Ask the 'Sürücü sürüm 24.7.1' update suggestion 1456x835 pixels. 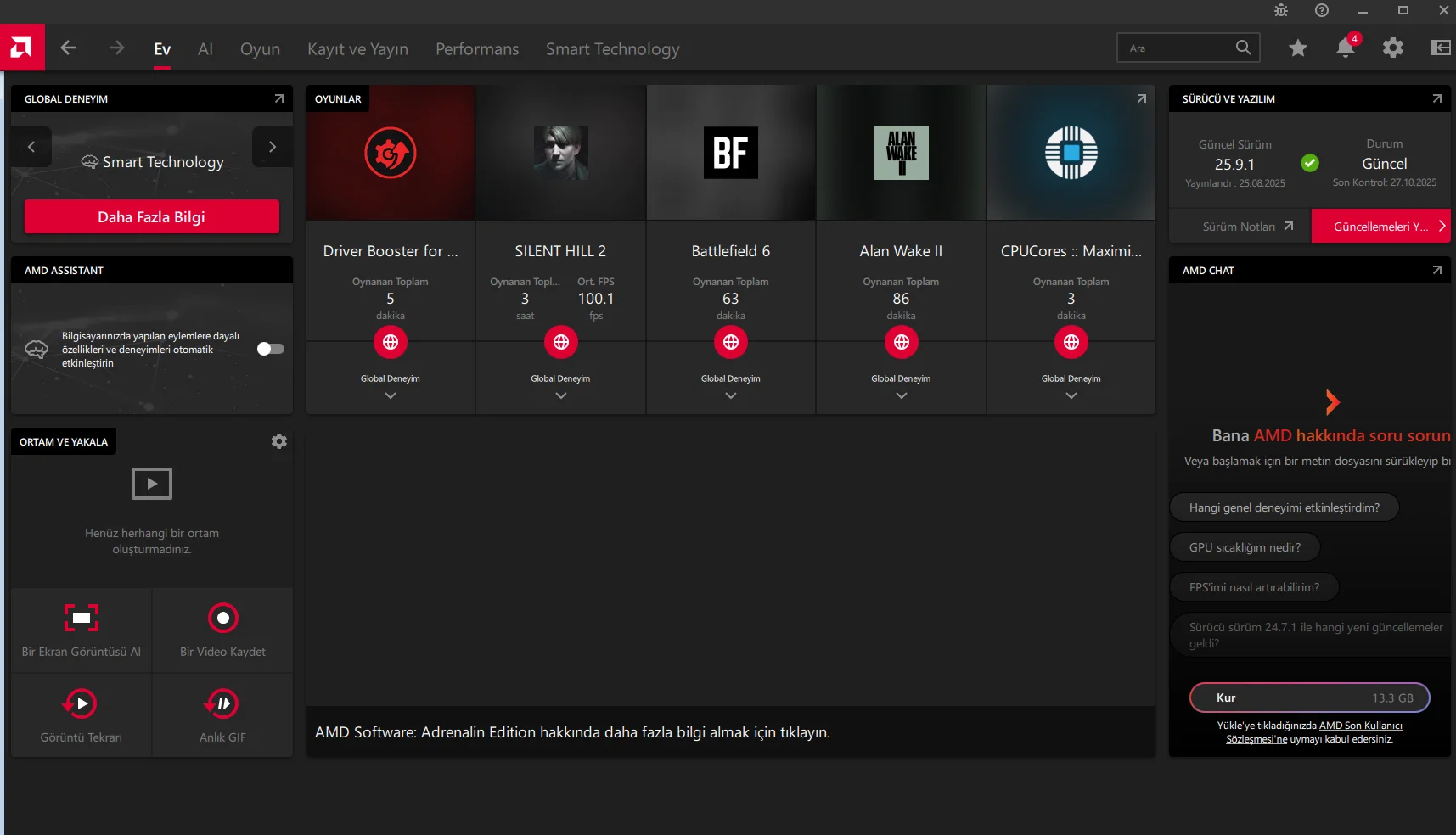pos(1312,635)
